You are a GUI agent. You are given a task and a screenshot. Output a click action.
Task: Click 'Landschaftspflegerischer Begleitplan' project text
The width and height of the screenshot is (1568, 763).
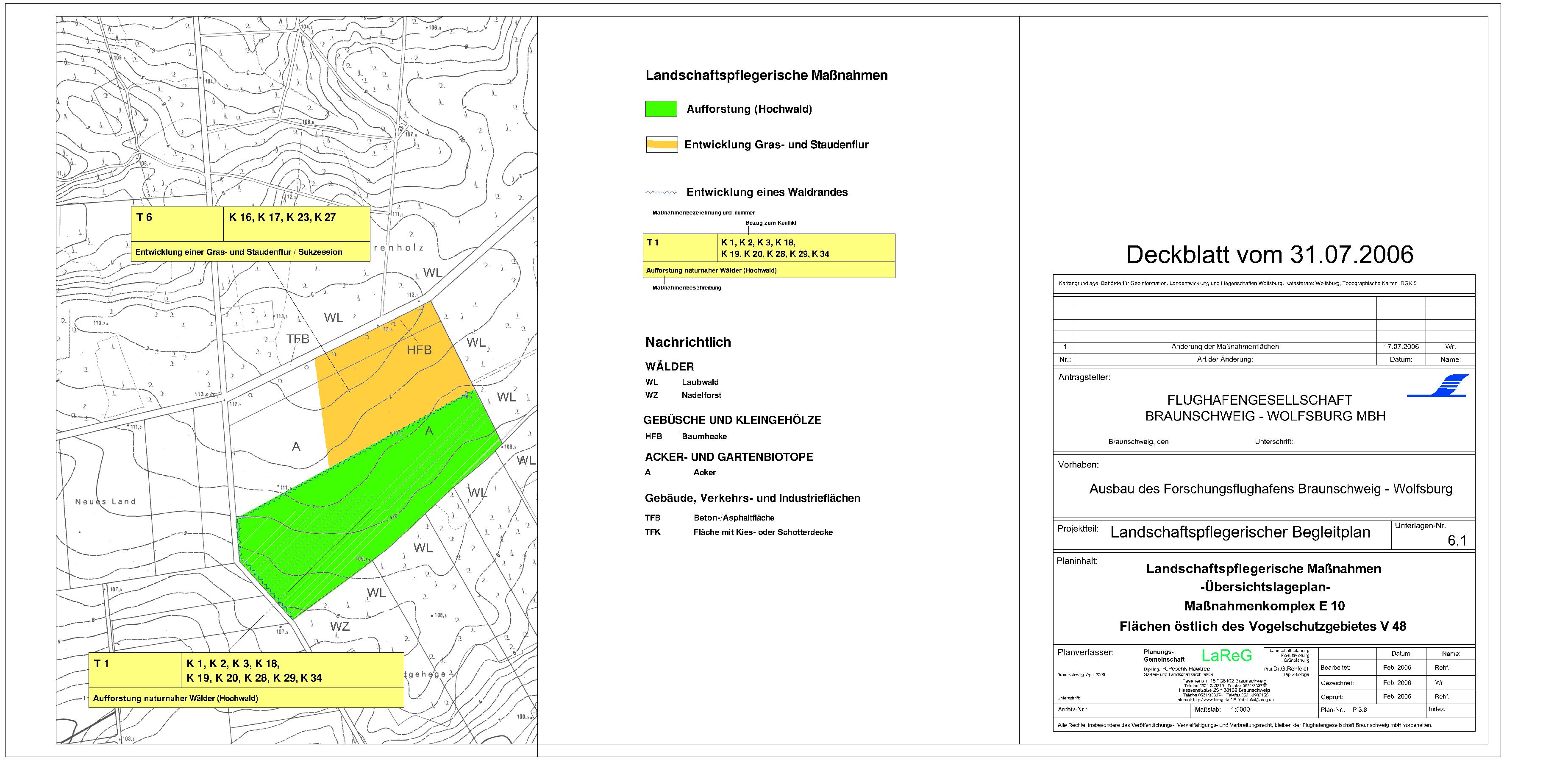pyautogui.click(x=1240, y=532)
